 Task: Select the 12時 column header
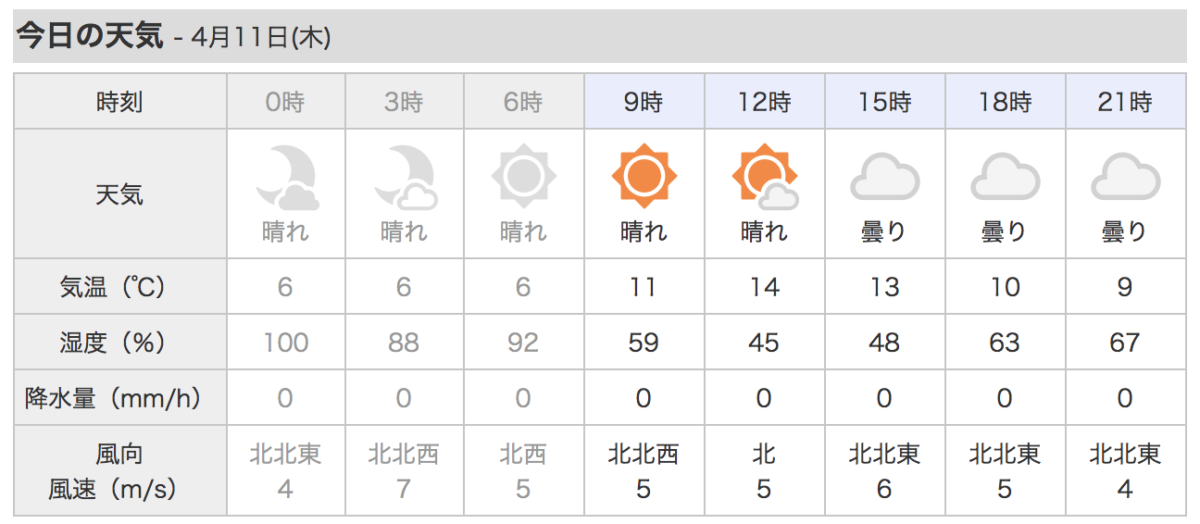(x=764, y=101)
